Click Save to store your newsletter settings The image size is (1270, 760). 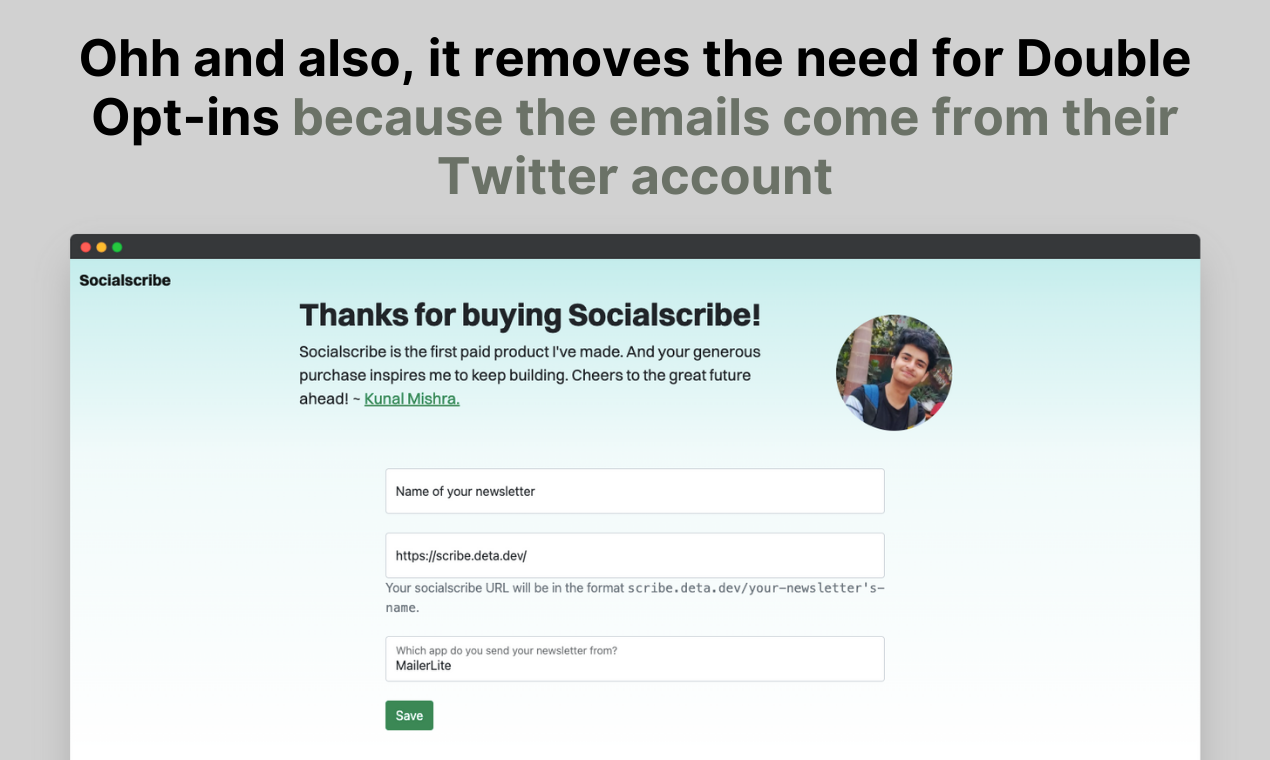pyautogui.click(x=409, y=715)
